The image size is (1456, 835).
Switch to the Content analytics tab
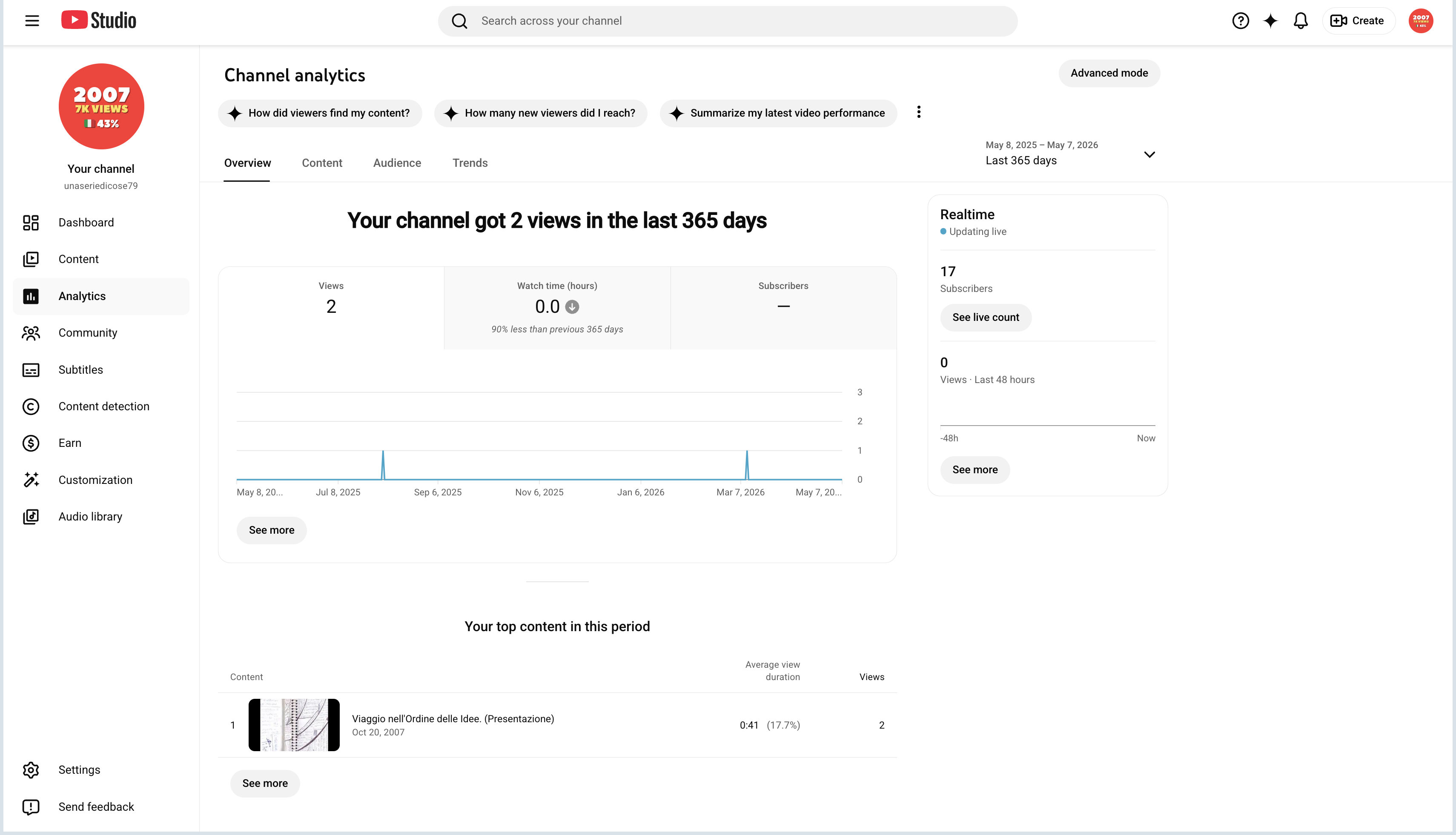(x=322, y=163)
